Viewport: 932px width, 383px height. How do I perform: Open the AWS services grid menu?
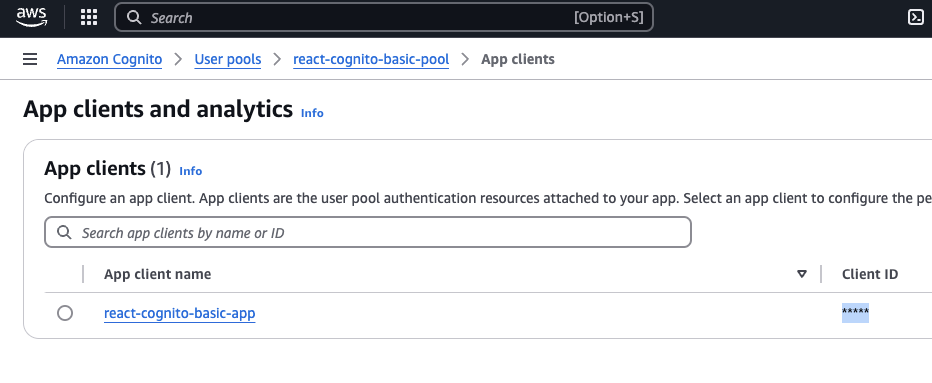(89, 17)
